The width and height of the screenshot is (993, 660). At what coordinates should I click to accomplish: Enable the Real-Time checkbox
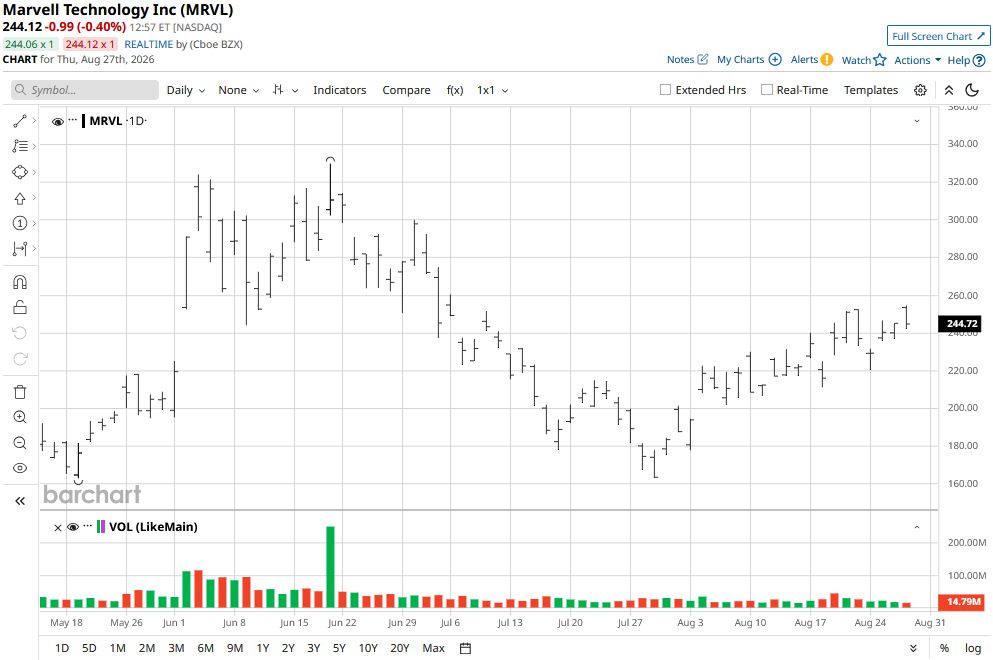point(766,90)
